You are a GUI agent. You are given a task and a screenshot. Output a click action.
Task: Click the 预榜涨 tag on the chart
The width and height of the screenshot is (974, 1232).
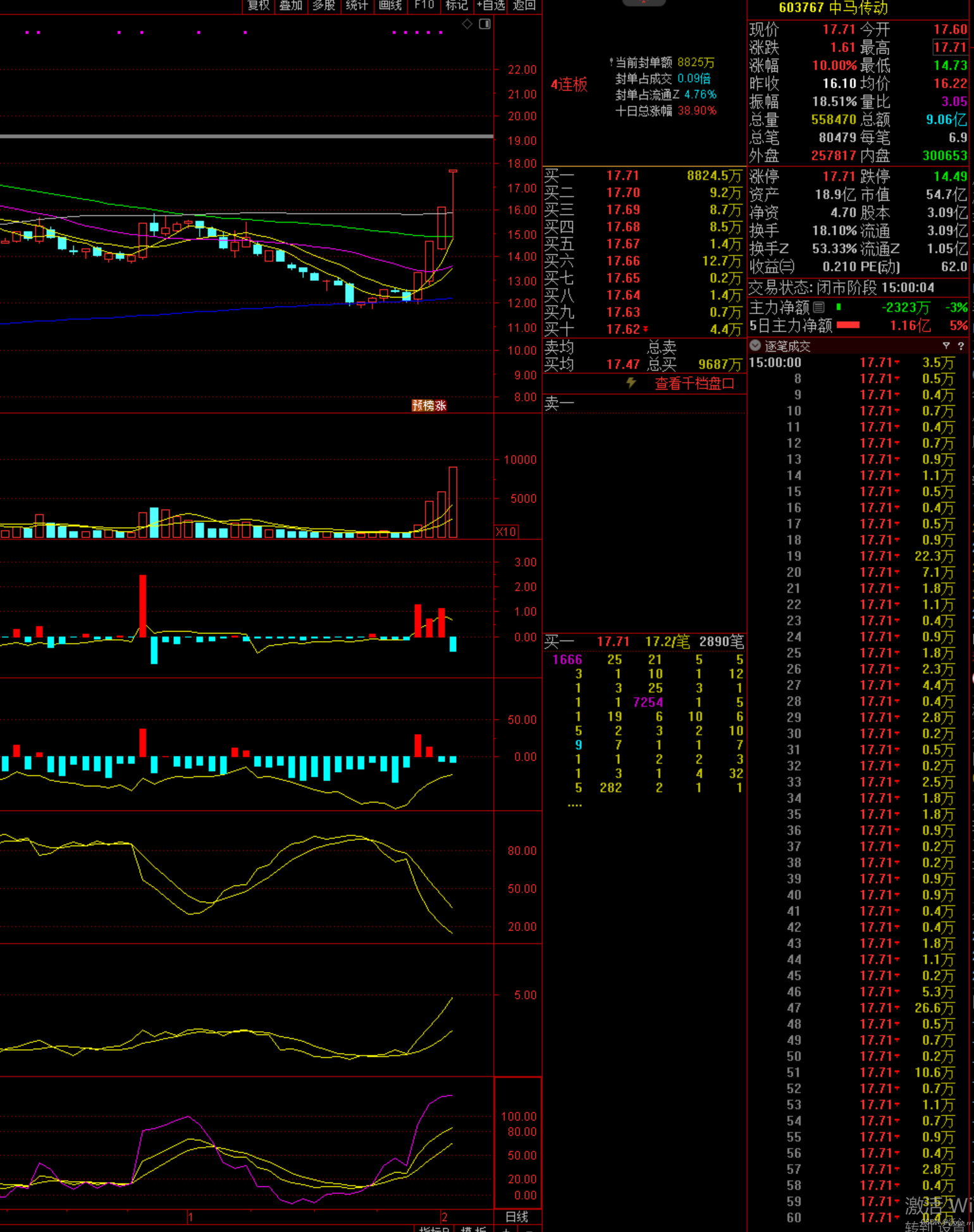(429, 406)
